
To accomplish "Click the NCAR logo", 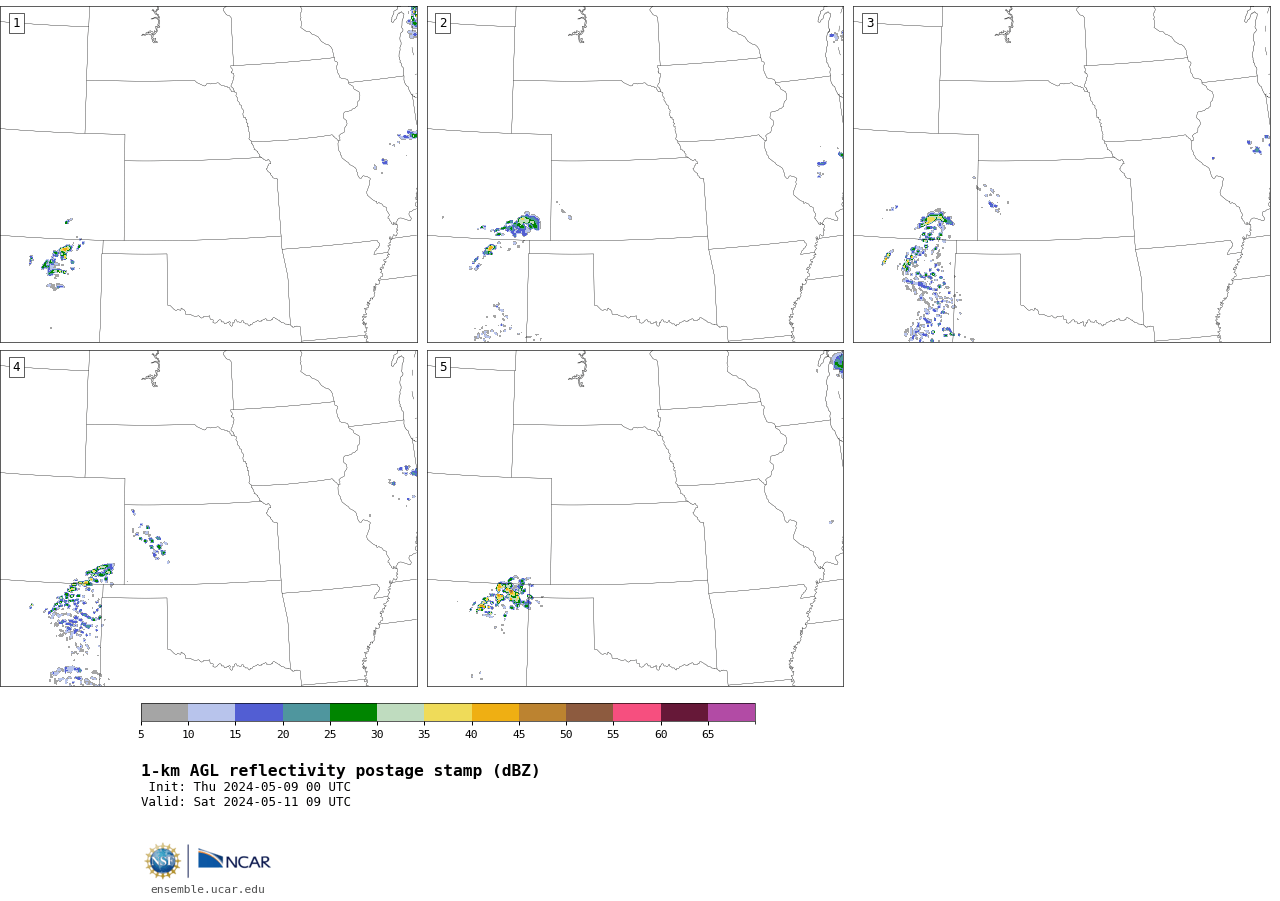I will (234, 860).
